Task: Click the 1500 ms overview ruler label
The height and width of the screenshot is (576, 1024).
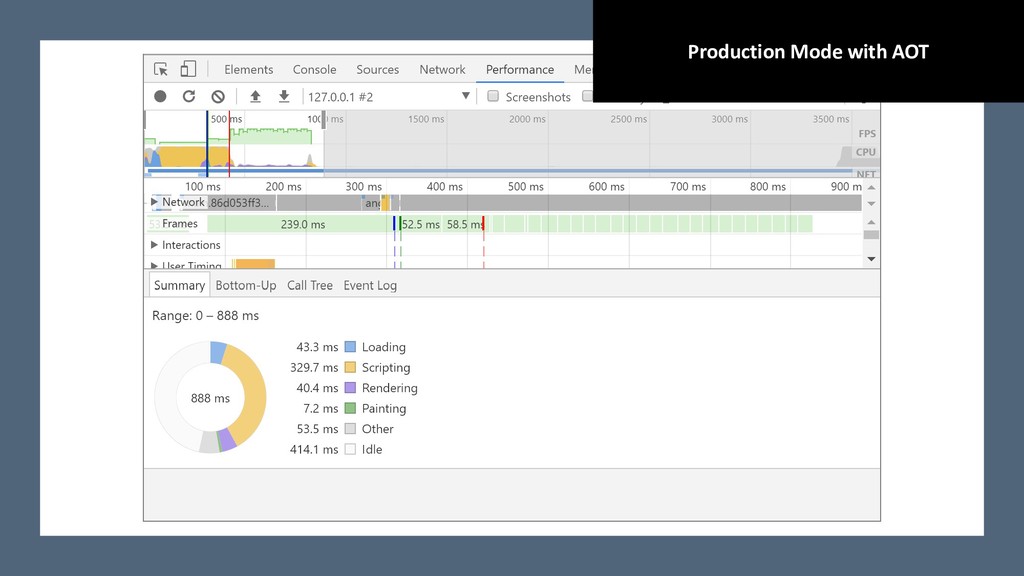Action: coord(426,119)
